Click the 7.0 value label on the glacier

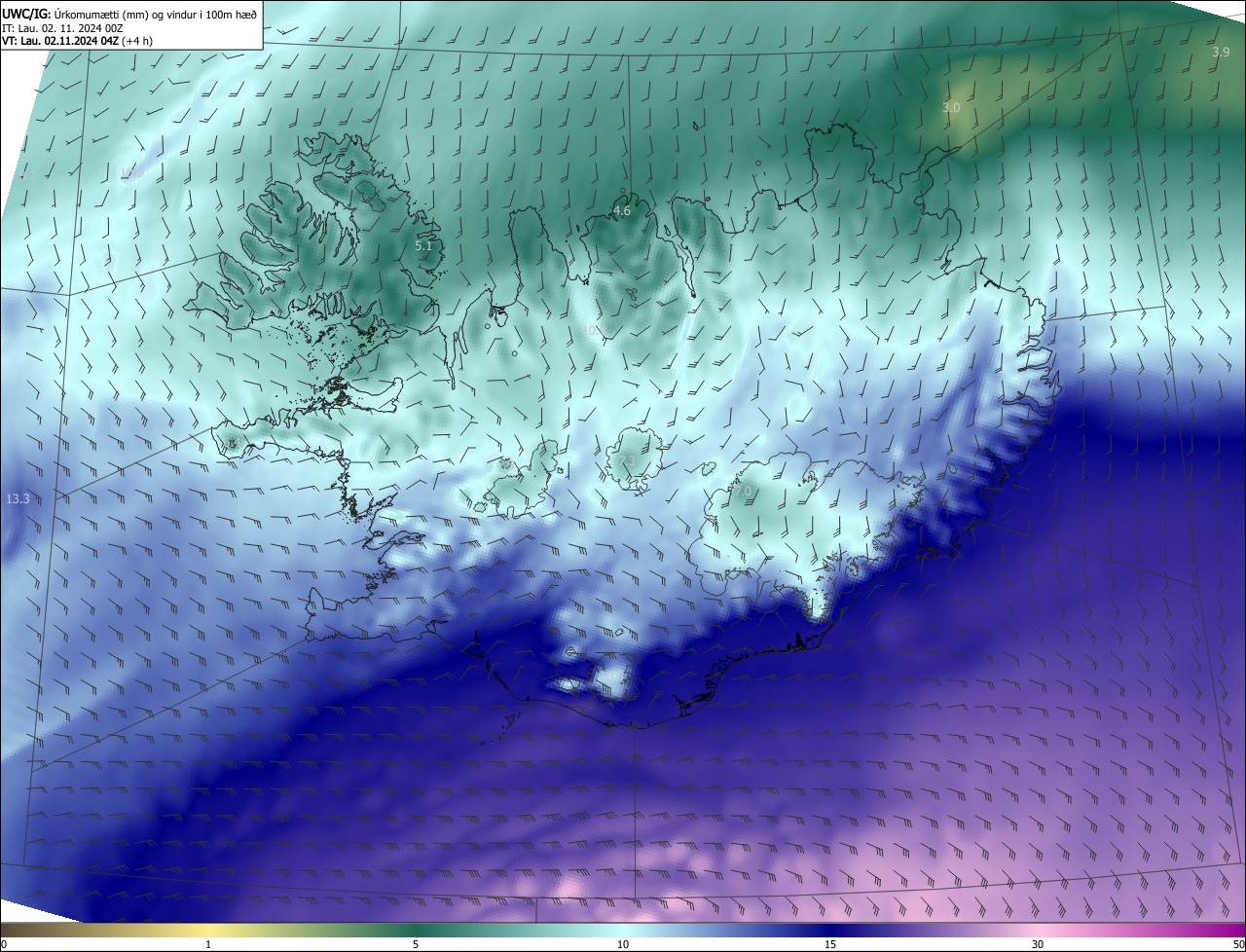click(742, 493)
